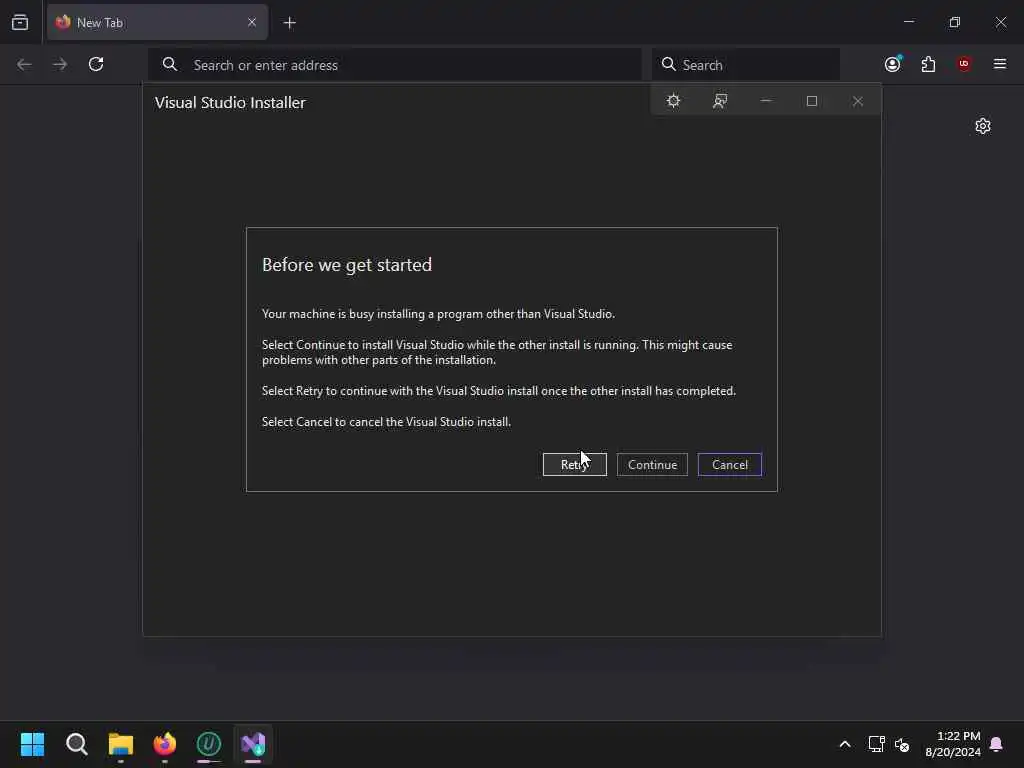Focus the Firefox Search box
The image size is (1024, 768).
coord(746,65)
